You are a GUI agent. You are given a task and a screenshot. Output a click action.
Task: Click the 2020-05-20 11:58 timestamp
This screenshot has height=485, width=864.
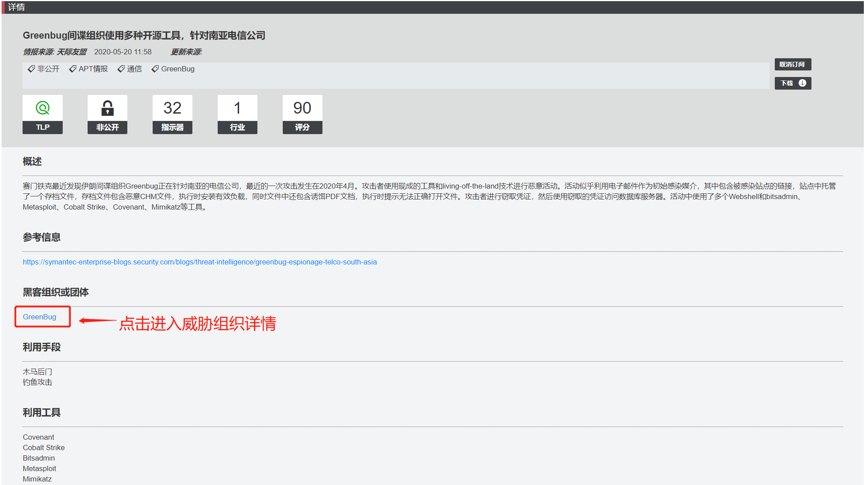123,52
